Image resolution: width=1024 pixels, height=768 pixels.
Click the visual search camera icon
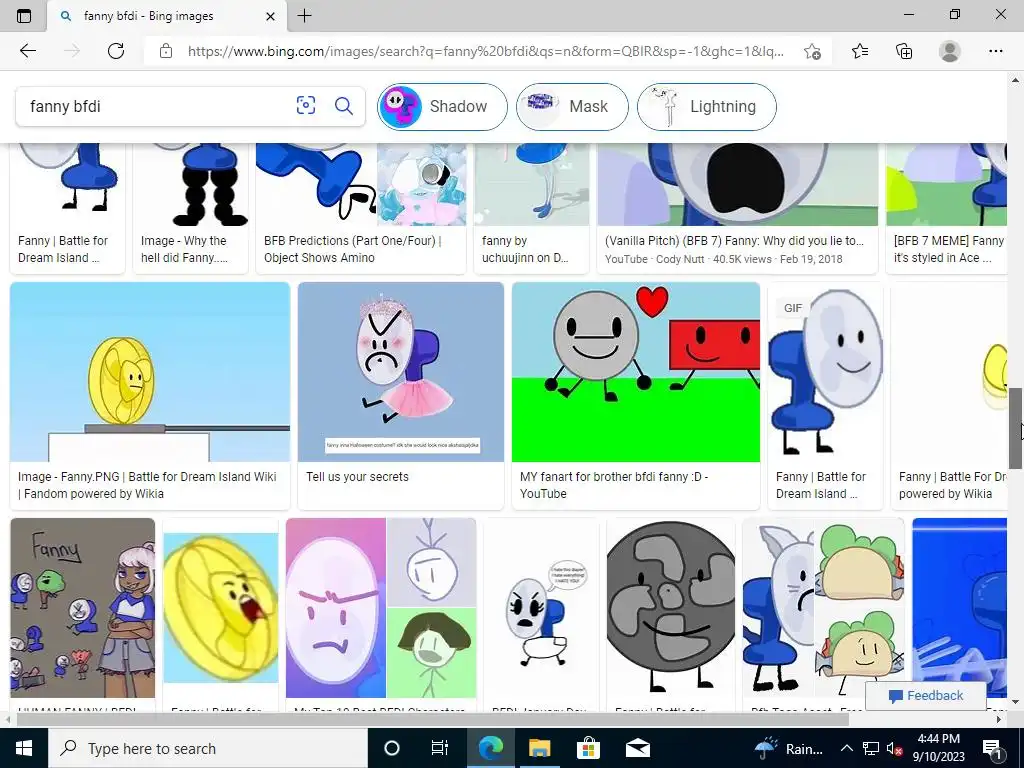point(306,105)
